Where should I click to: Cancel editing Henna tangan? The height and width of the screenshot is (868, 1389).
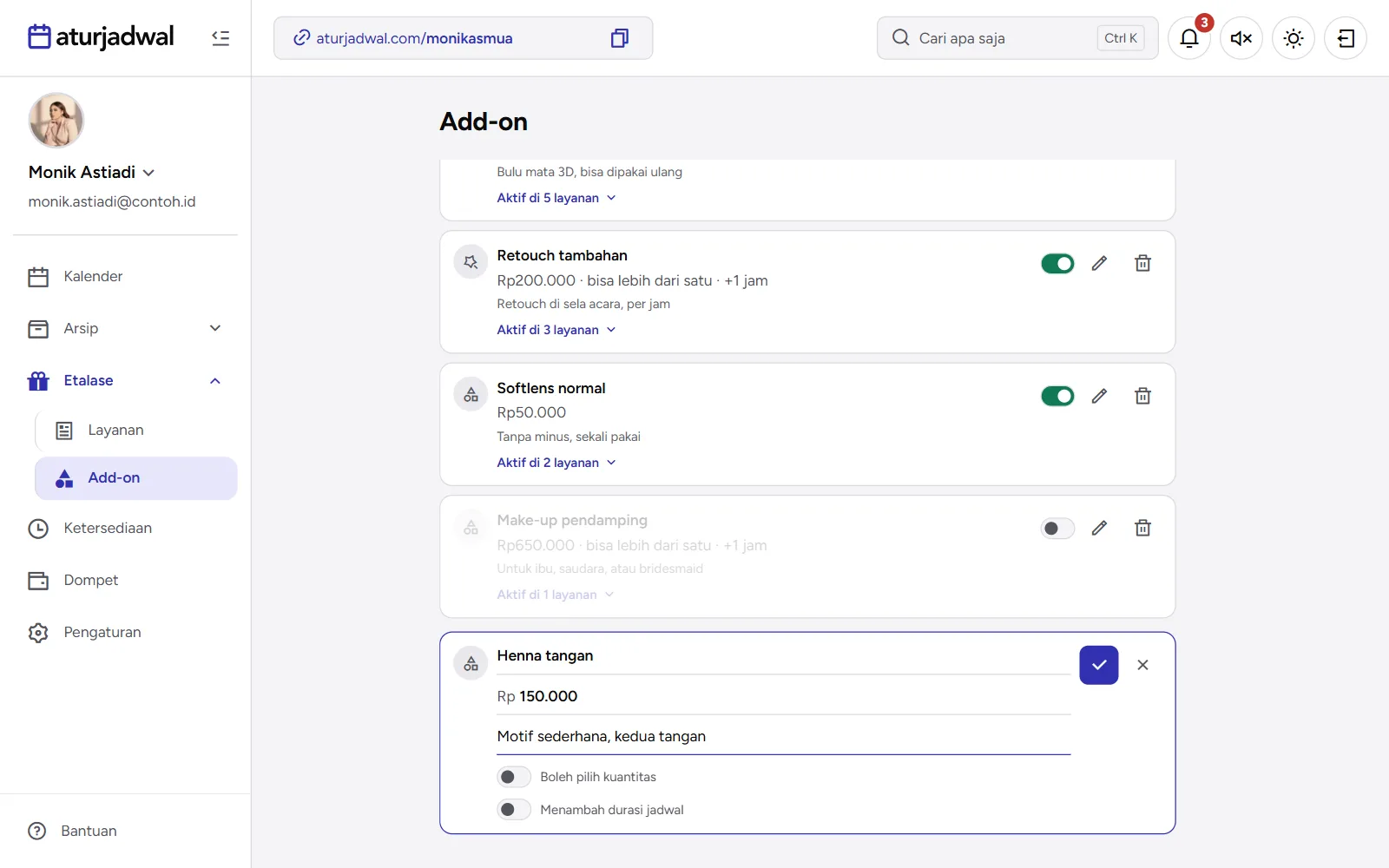click(x=1142, y=665)
